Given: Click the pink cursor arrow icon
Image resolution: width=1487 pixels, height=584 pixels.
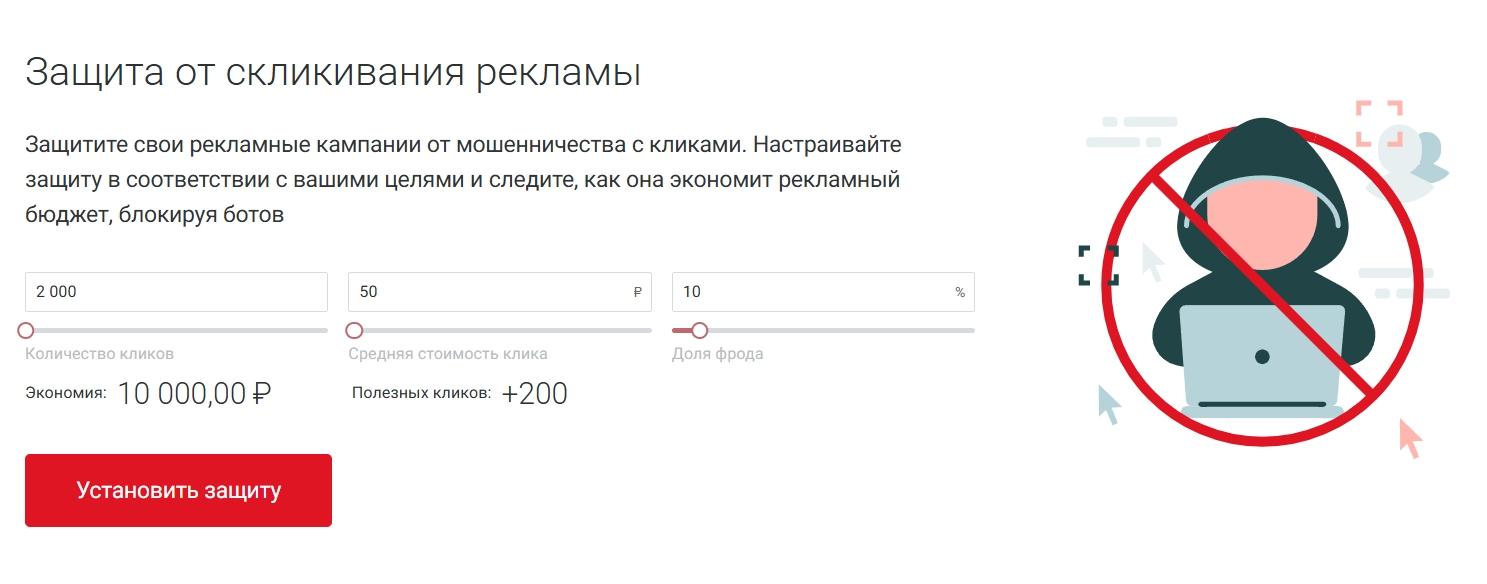Looking at the screenshot, I should (1409, 438).
